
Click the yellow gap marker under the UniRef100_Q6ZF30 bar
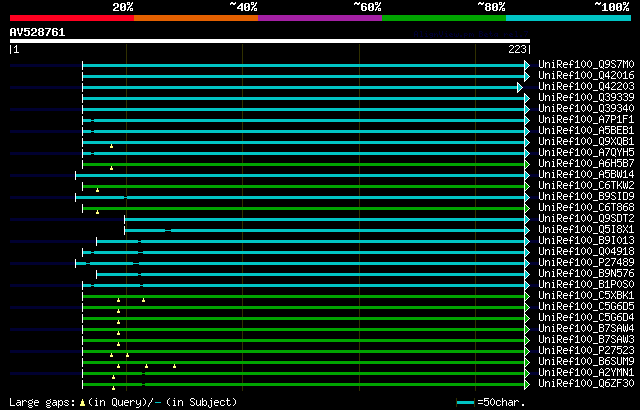[x=113, y=388]
